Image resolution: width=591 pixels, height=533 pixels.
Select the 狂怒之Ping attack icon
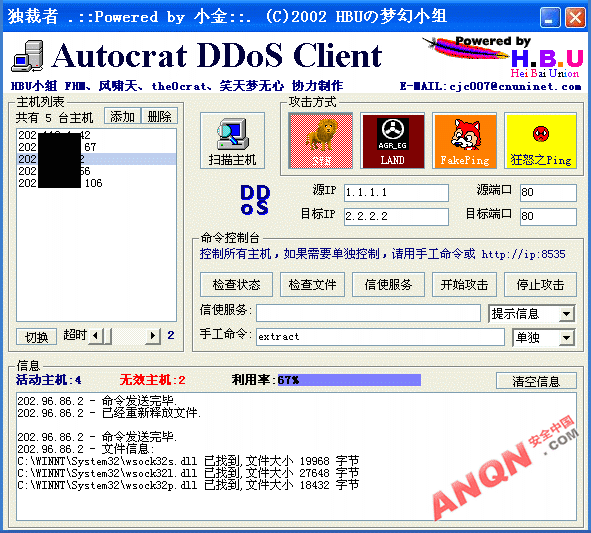(x=540, y=141)
